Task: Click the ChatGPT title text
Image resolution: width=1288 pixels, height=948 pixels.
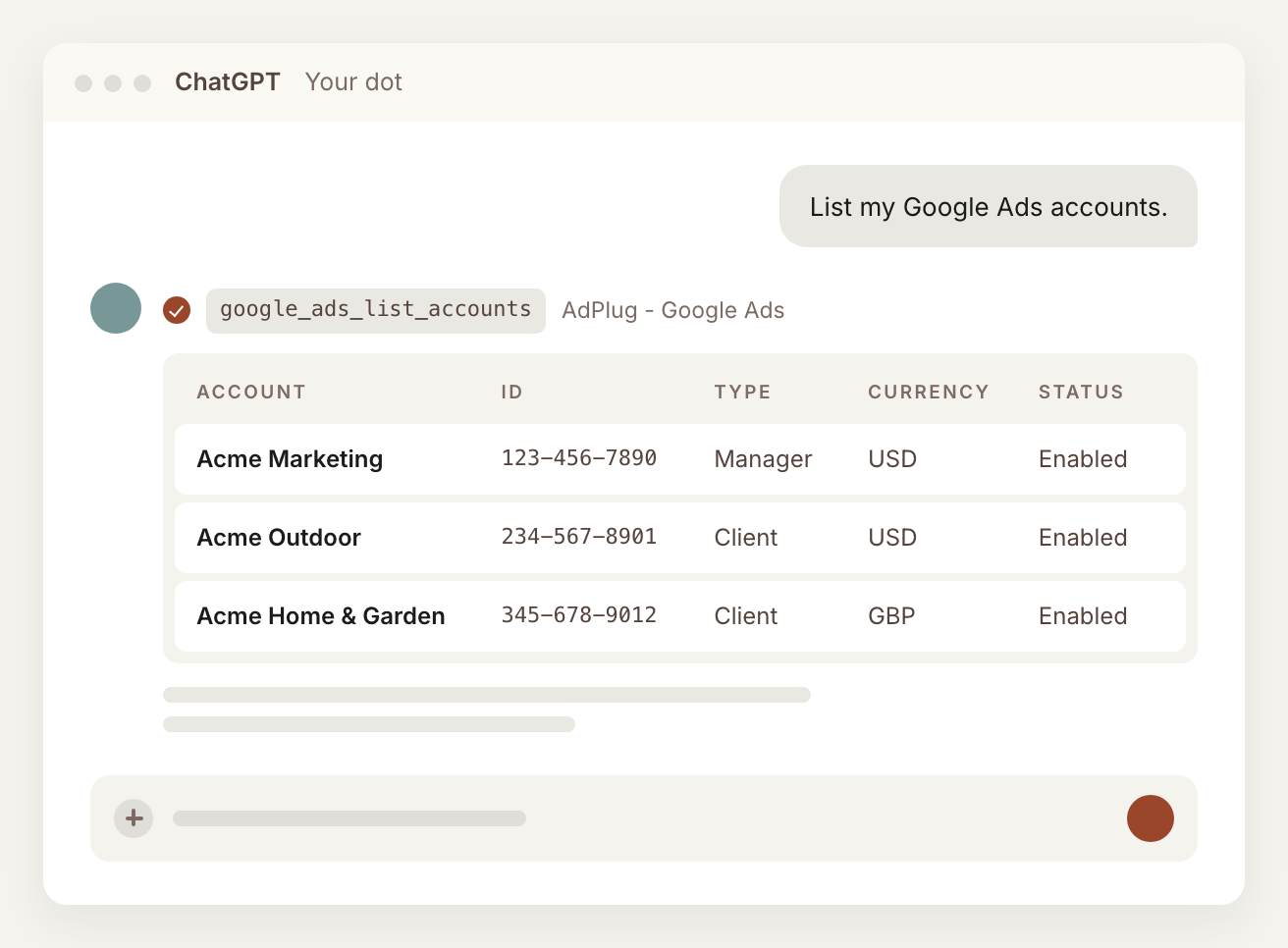Action: pos(228,81)
